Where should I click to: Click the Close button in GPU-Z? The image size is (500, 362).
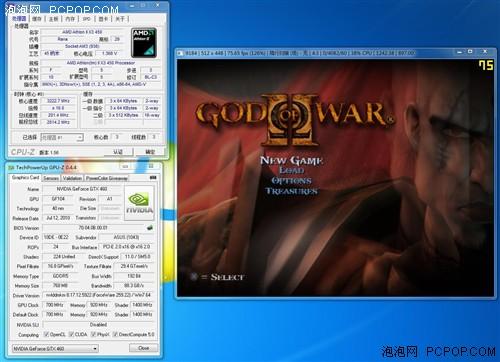pos(143,348)
